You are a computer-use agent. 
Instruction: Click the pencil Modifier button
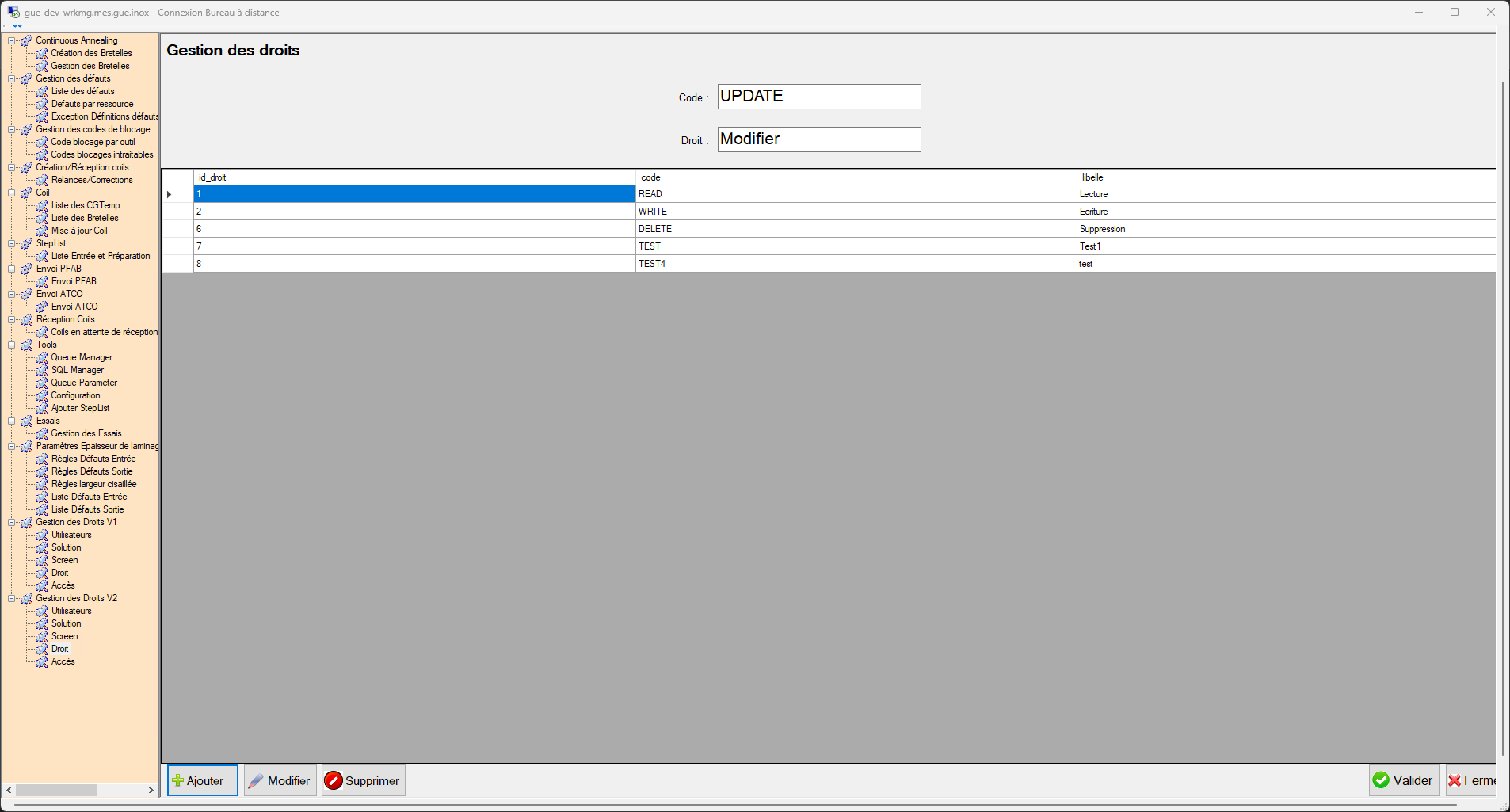point(280,780)
